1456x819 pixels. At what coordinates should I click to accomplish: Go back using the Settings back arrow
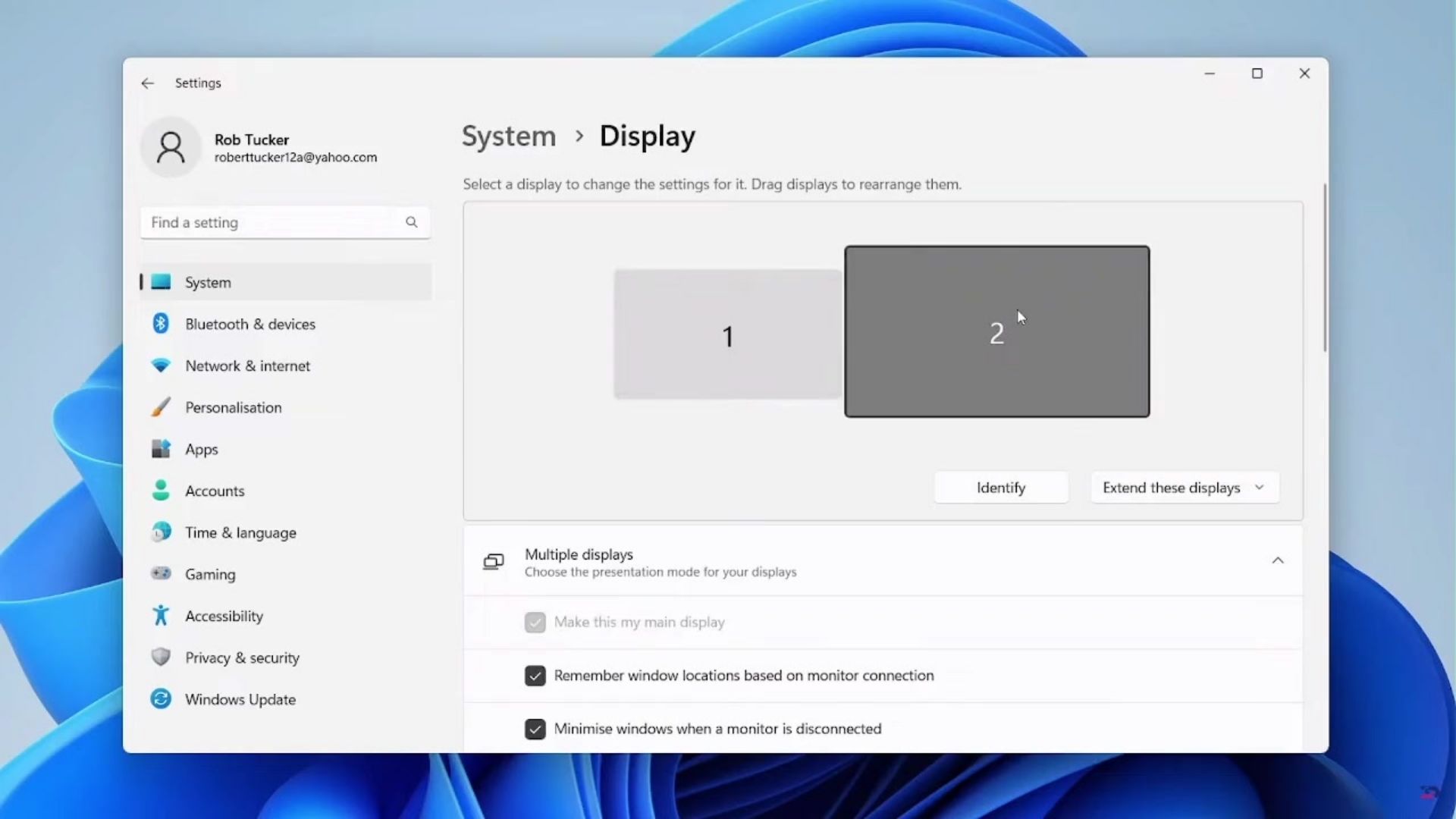(x=147, y=83)
